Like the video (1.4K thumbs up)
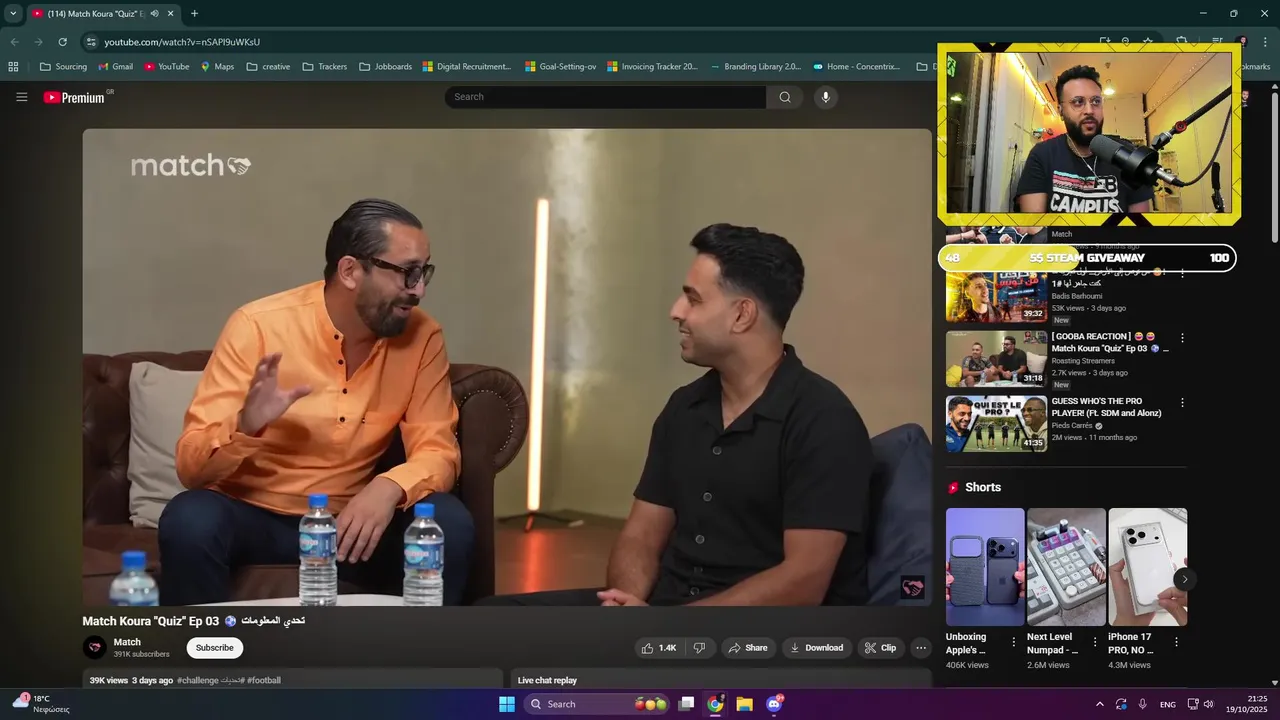This screenshot has width=1280, height=720. tap(659, 648)
